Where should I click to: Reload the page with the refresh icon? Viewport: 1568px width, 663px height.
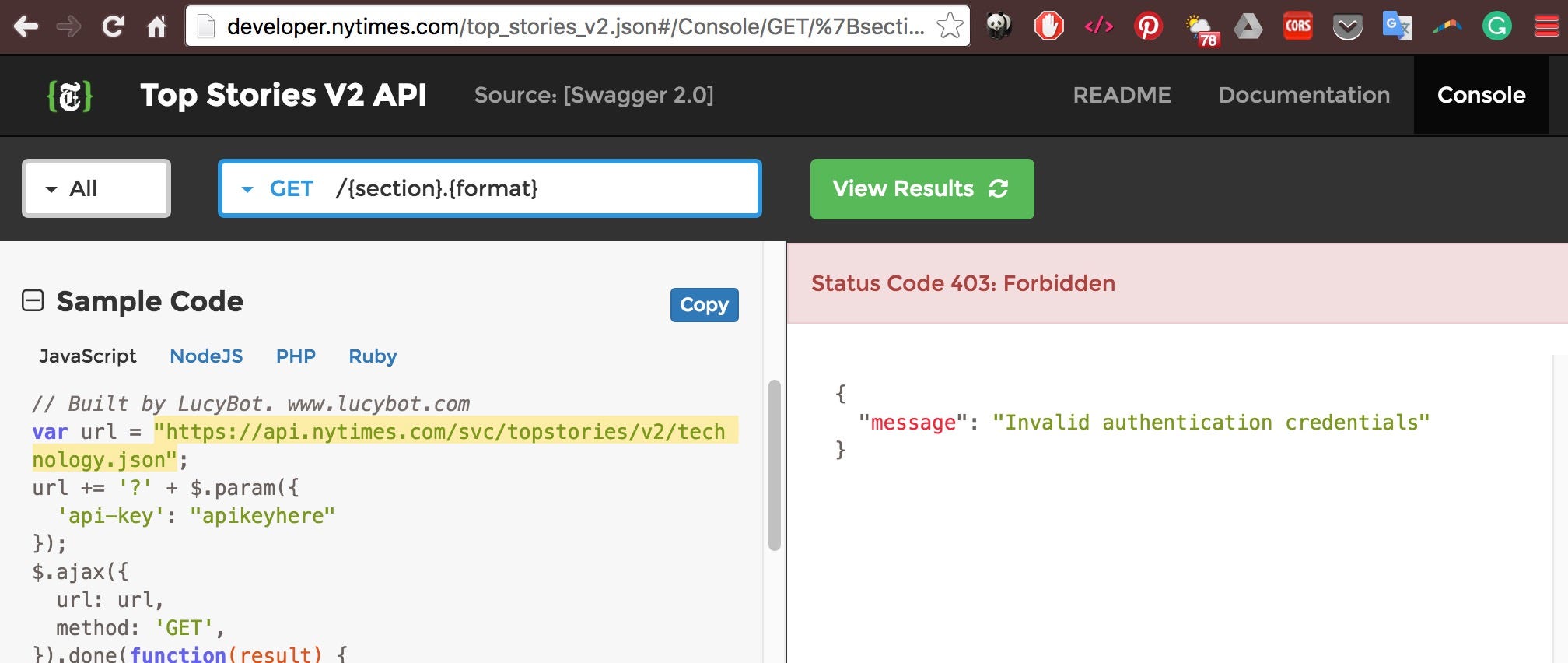point(114,27)
